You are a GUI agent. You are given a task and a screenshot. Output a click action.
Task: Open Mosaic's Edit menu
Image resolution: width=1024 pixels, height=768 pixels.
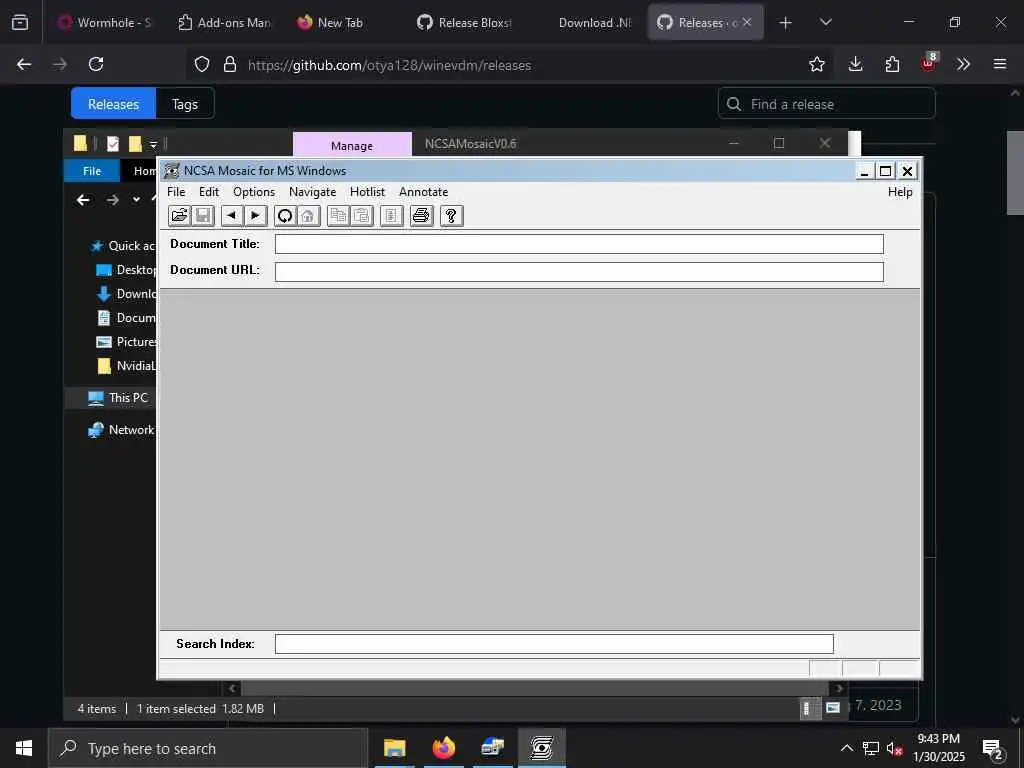(209, 192)
